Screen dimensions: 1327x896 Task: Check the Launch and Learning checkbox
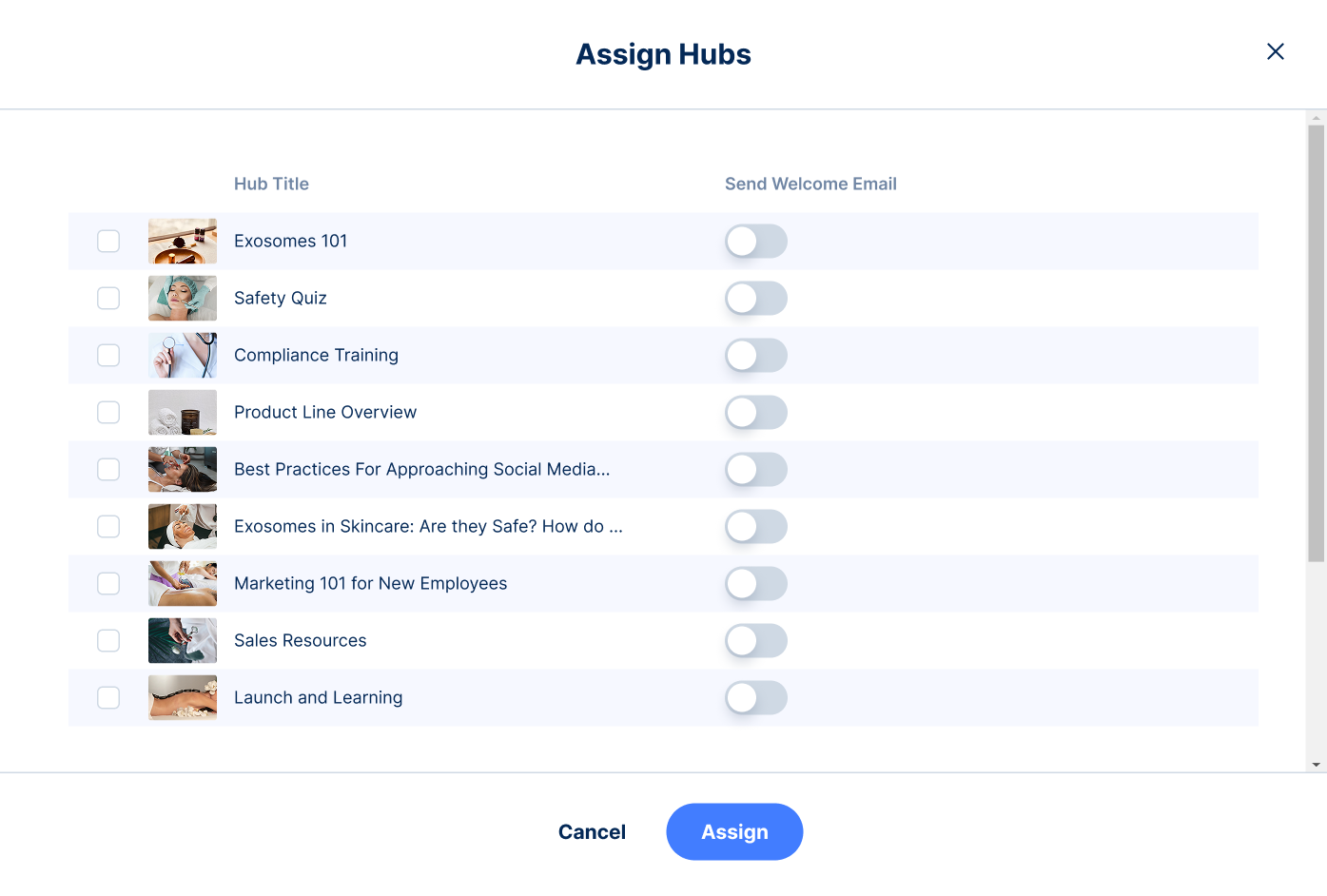tap(108, 697)
